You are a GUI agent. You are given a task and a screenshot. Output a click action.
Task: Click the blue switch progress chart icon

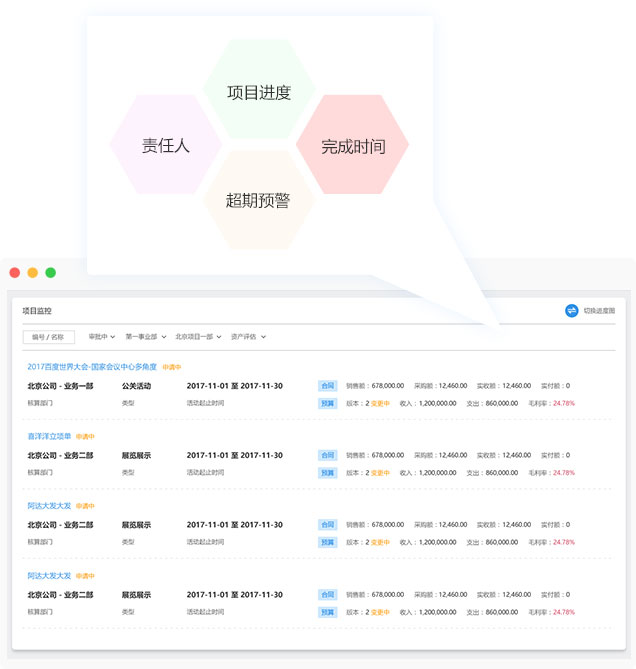point(572,311)
